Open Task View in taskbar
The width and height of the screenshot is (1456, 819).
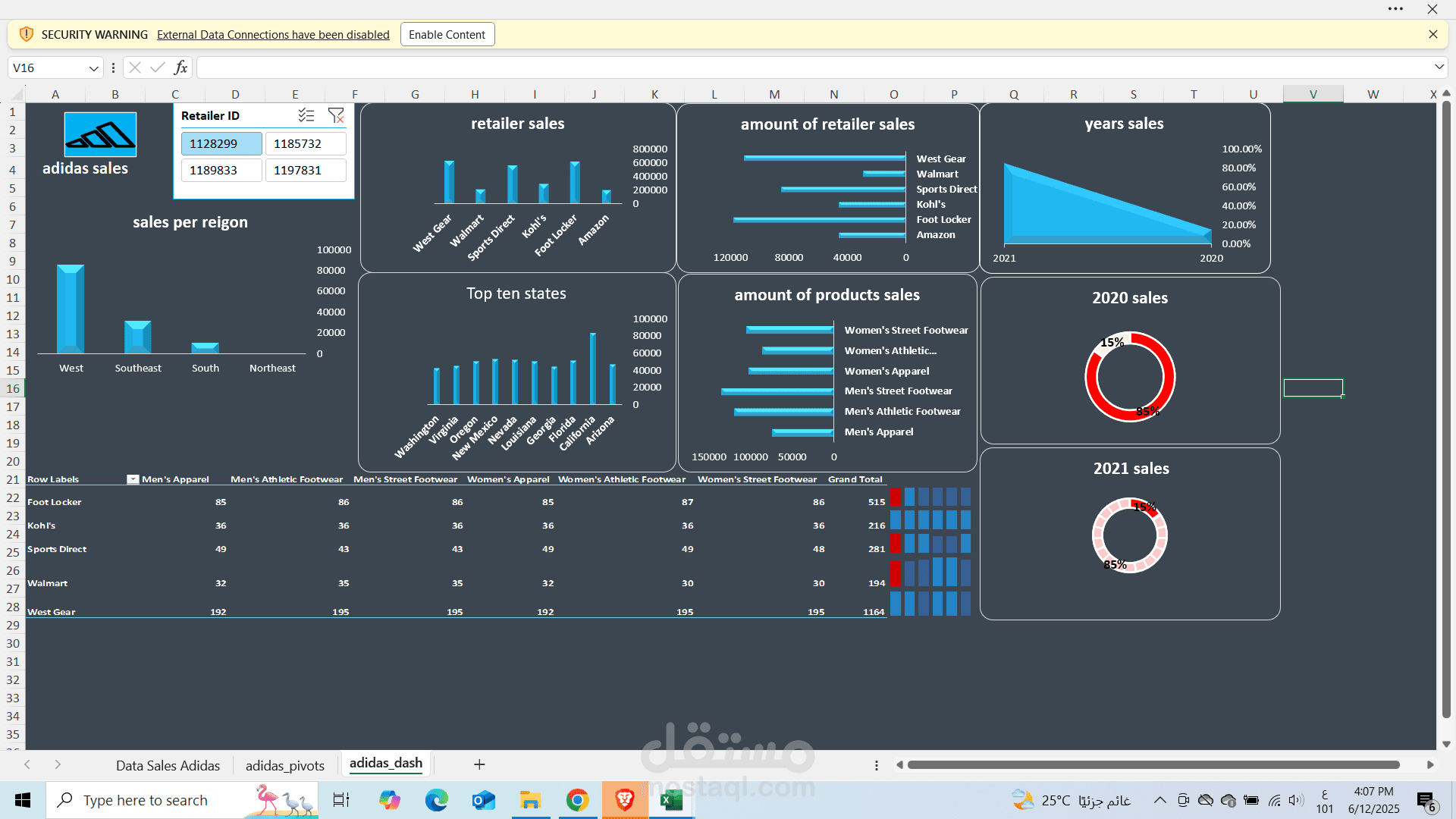[341, 800]
